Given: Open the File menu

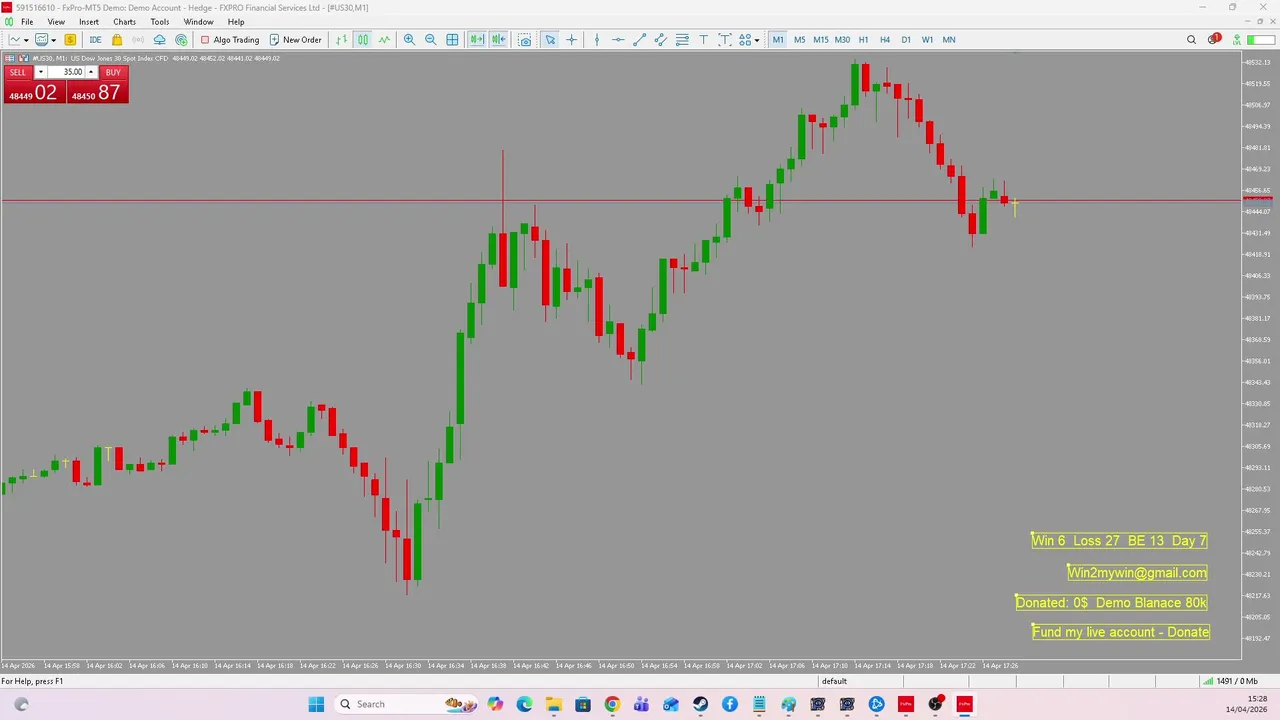Looking at the screenshot, I should click(x=27, y=22).
